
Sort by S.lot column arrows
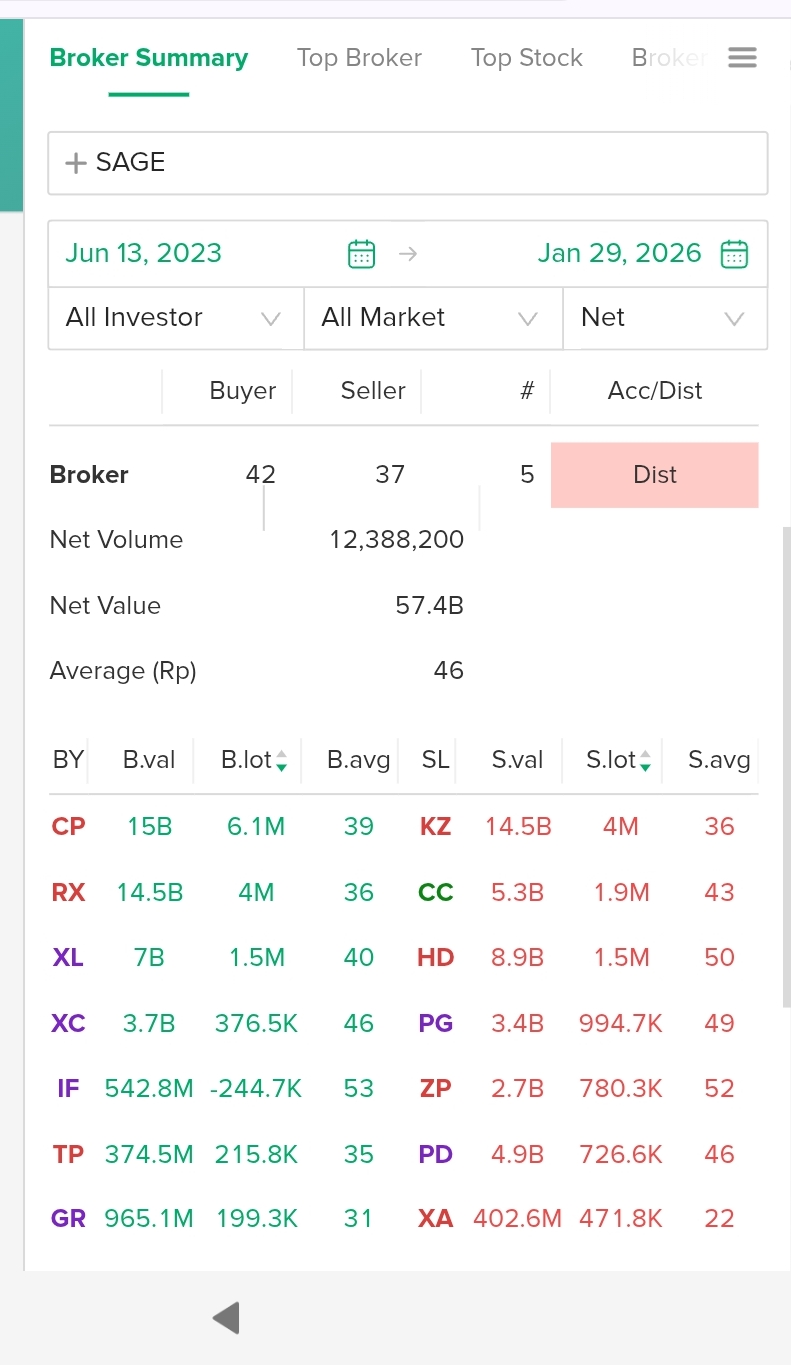pos(646,761)
